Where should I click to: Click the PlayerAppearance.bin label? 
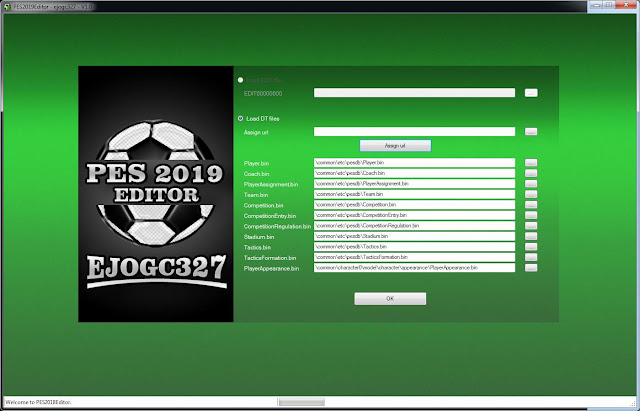coord(271,269)
